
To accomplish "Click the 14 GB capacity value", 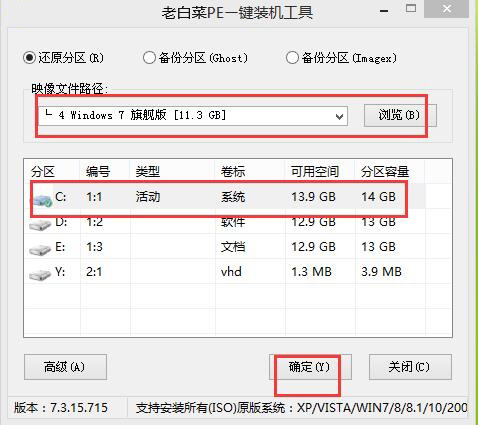I will (378, 197).
